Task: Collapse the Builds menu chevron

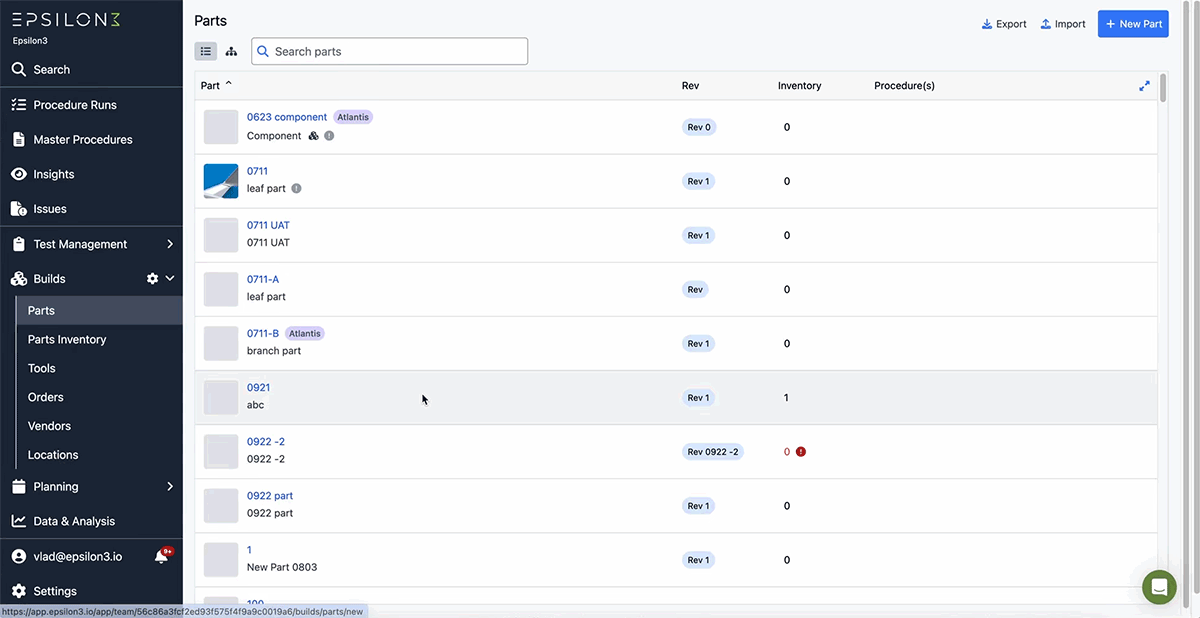Action: (170, 279)
